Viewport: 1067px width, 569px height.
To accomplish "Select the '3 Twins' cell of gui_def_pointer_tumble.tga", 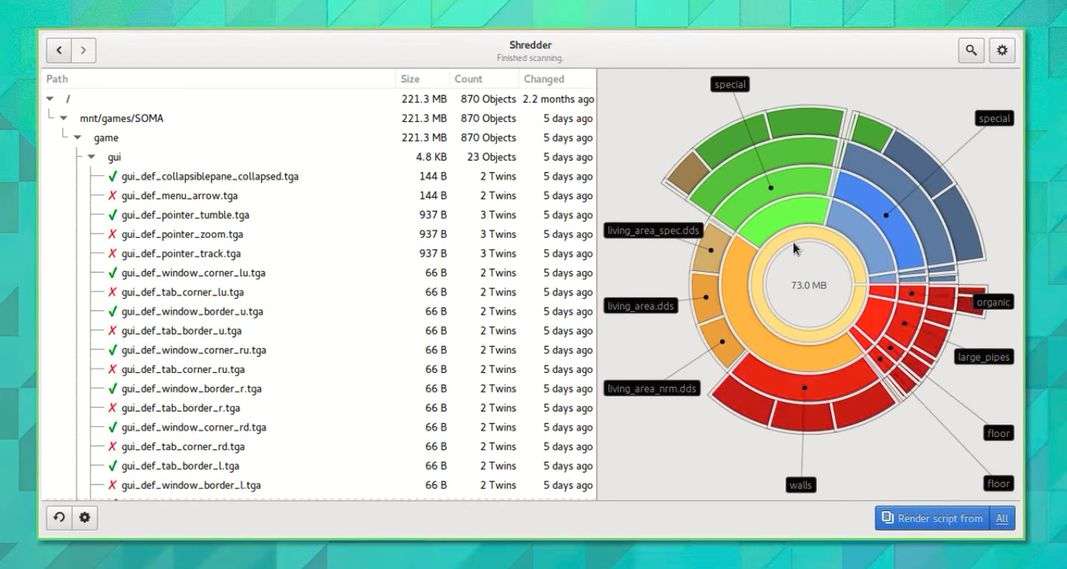I will (x=498, y=215).
